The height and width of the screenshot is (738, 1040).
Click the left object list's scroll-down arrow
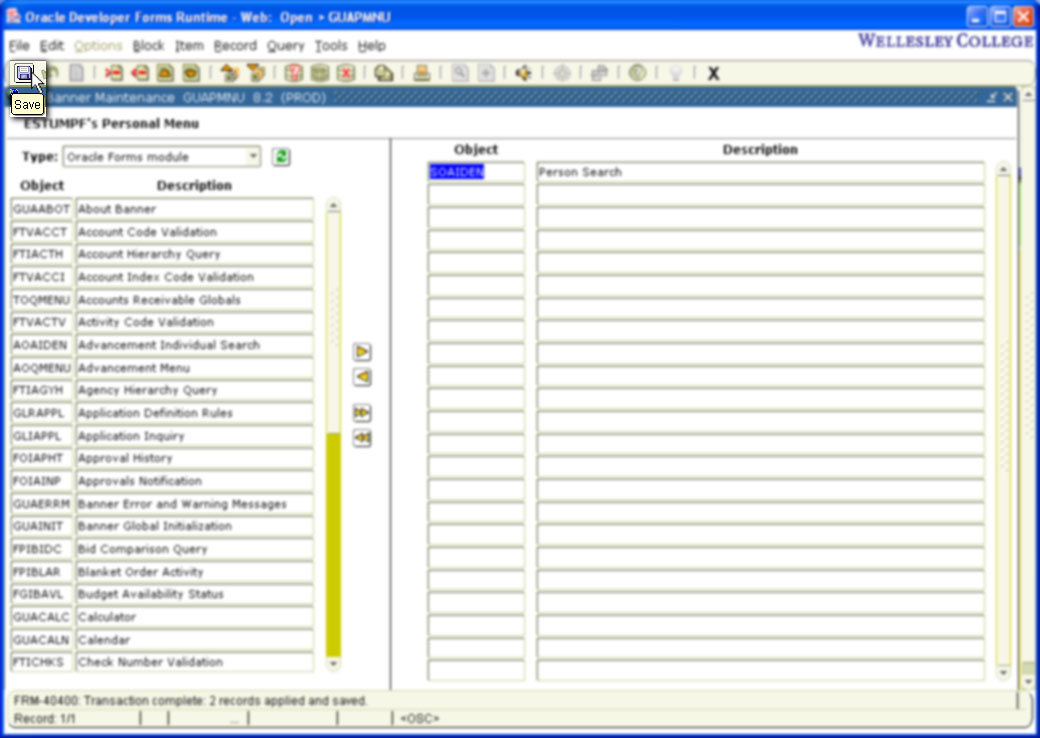point(333,663)
